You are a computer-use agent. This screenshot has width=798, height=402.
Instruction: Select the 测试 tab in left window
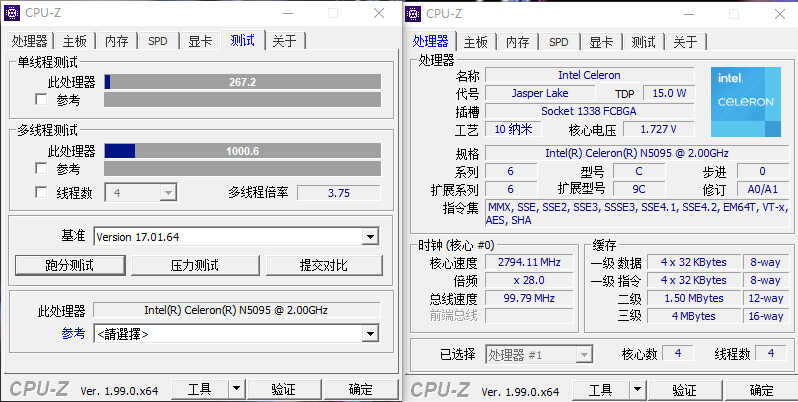coord(242,40)
